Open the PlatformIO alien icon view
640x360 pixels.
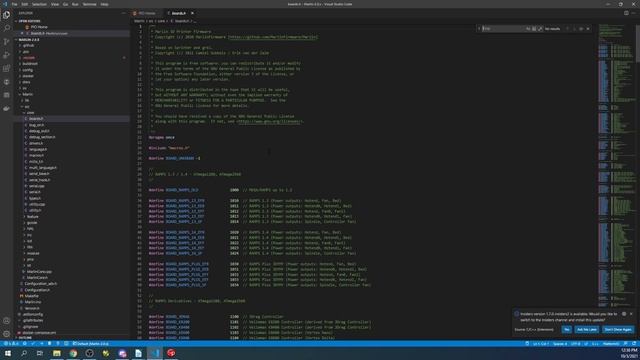7,82
